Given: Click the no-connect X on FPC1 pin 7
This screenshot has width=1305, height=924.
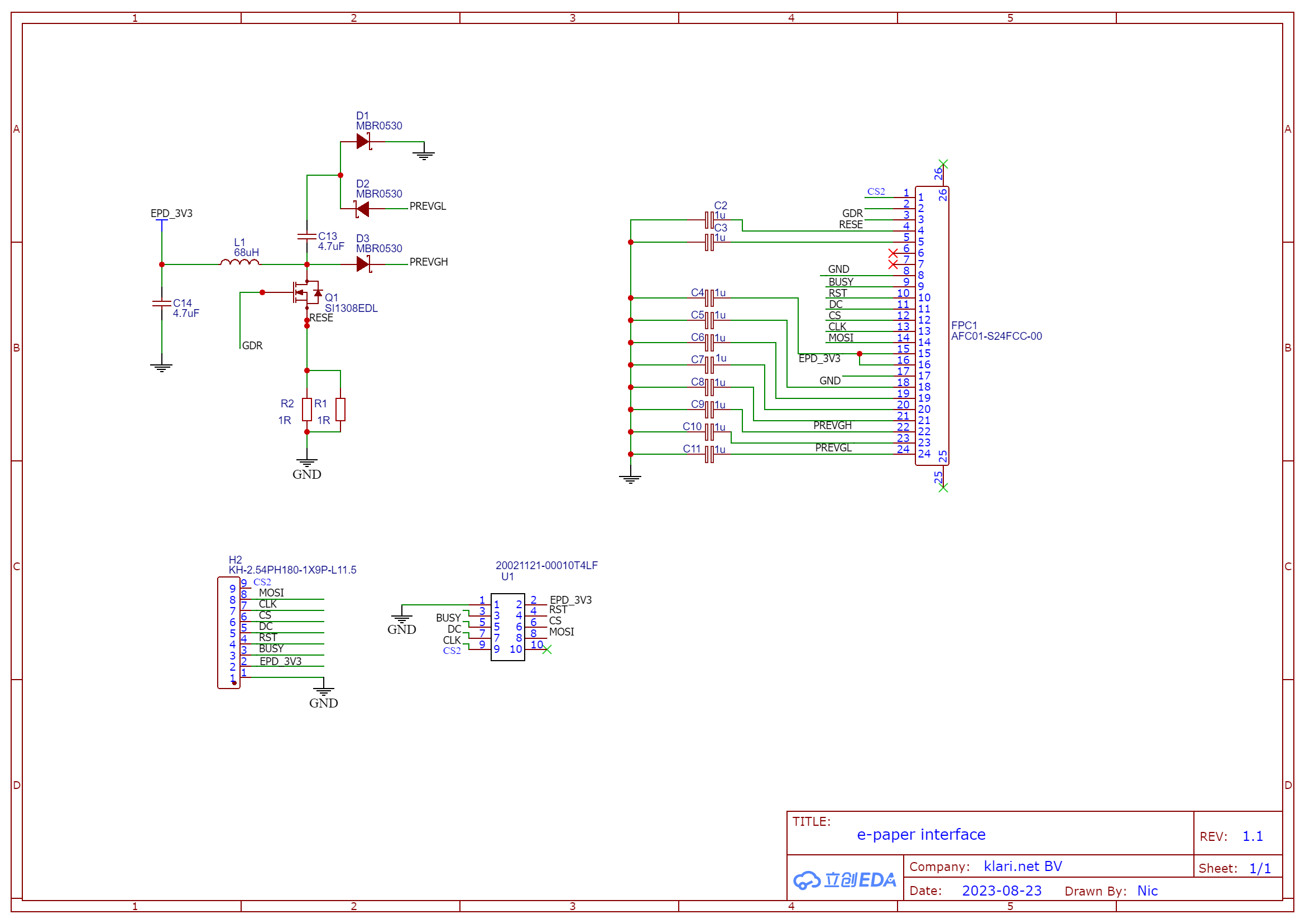Looking at the screenshot, I should tap(894, 264).
